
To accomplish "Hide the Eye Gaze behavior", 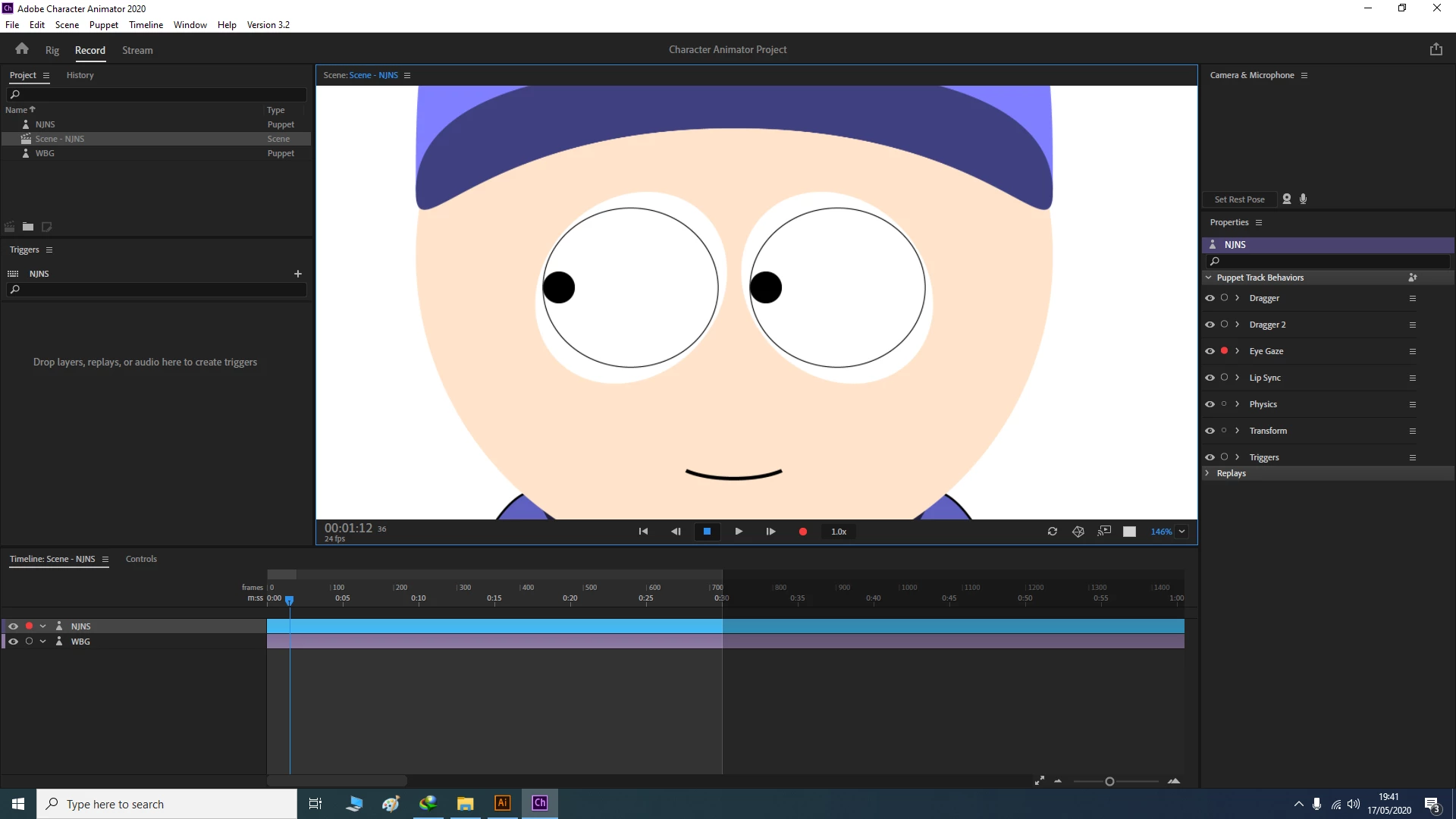I will point(1210,351).
